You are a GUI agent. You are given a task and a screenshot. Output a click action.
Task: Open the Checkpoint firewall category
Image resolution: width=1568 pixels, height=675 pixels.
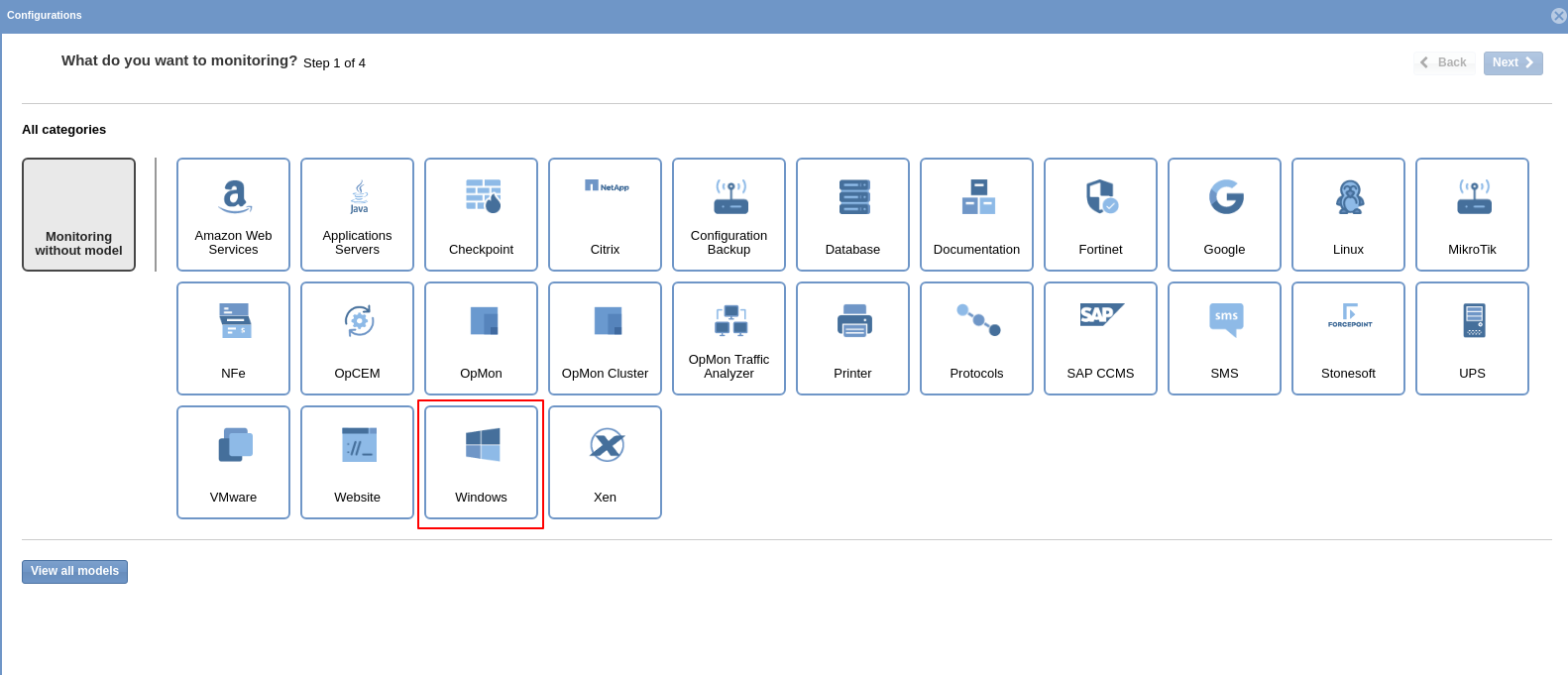coord(481,214)
